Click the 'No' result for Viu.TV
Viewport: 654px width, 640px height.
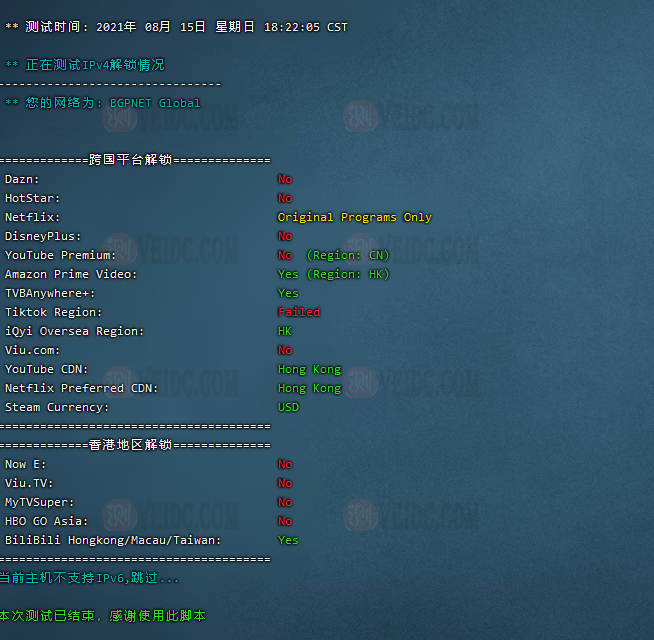(285, 483)
